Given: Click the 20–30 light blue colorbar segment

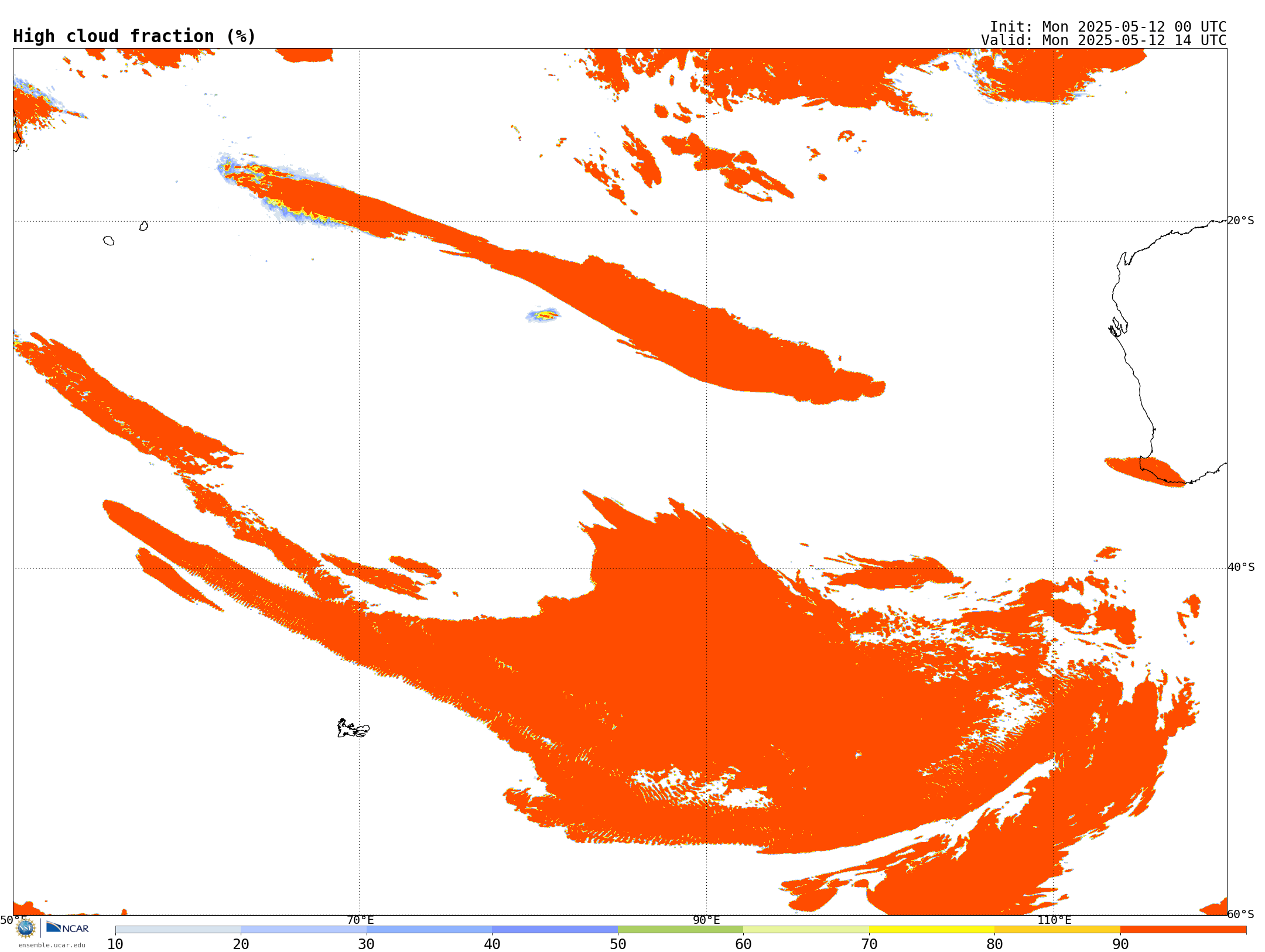Looking at the screenshot, I should coord(303,929).
